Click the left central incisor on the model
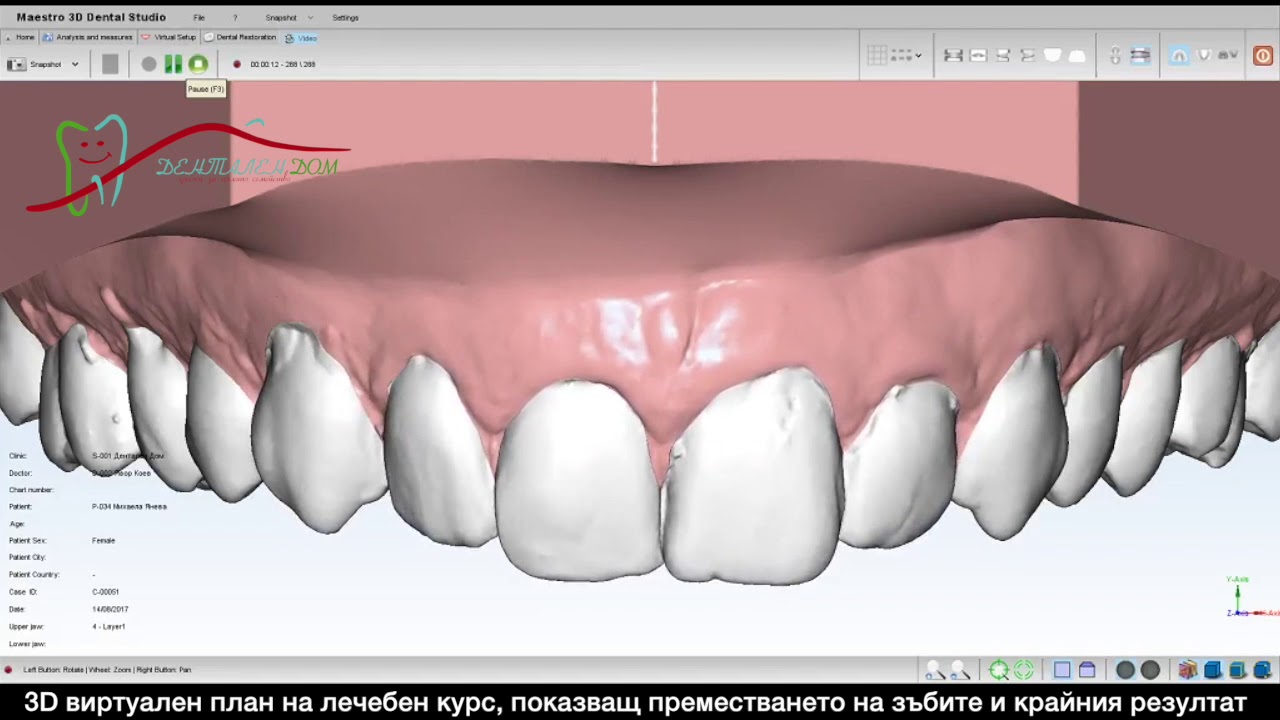1280x720 pixels. (578, 480)
